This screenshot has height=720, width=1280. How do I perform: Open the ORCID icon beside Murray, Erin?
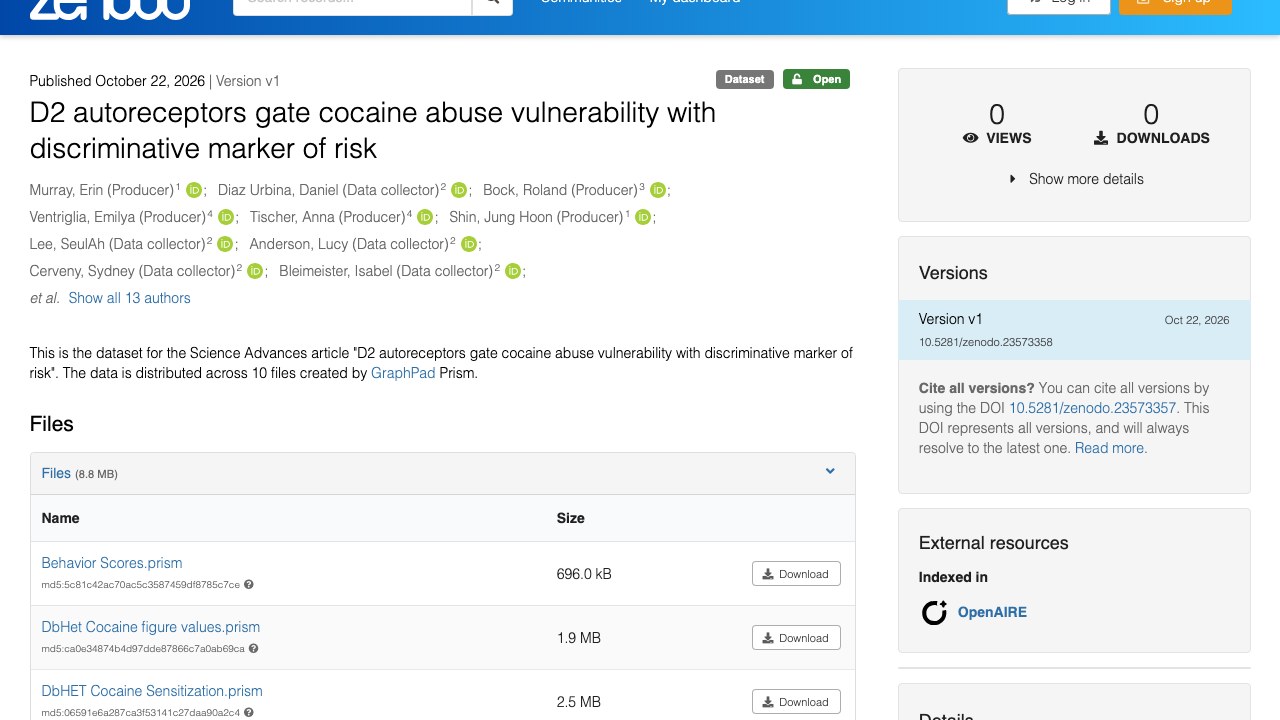pyautogui.click(x=195, y=190)
